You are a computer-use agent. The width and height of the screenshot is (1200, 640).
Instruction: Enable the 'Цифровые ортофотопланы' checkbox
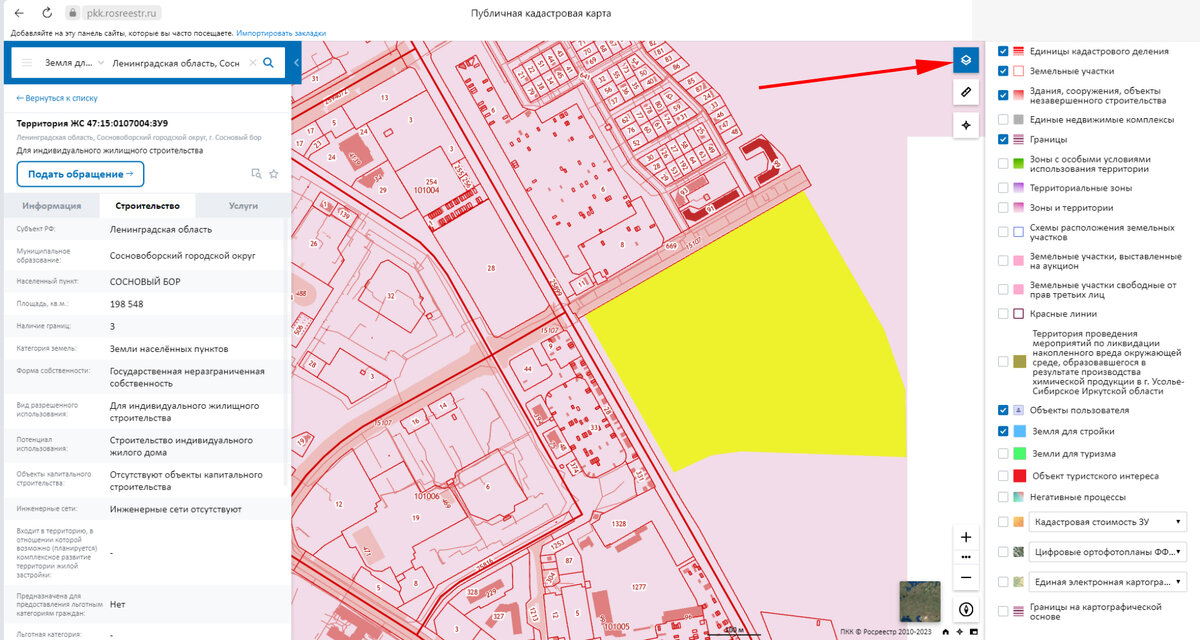point(1003,551)
